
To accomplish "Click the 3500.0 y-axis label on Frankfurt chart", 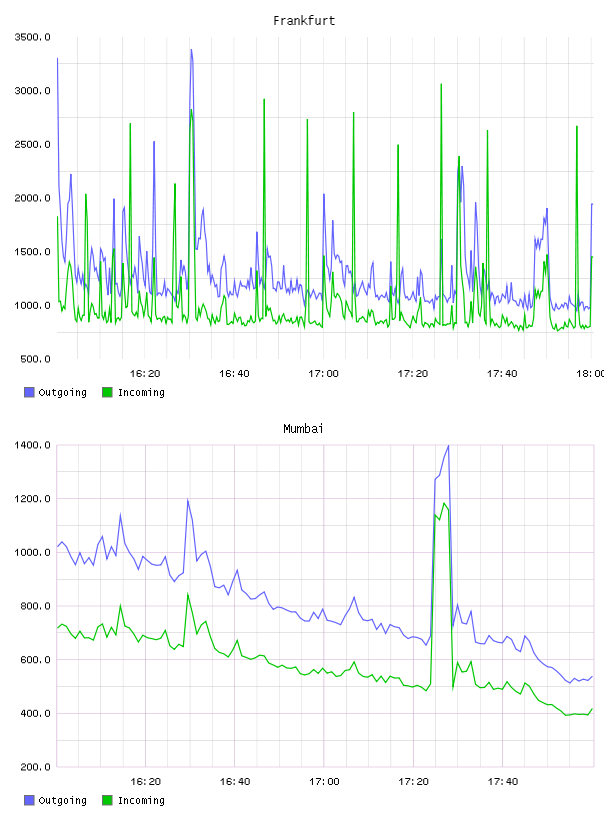I will (32, 37).
